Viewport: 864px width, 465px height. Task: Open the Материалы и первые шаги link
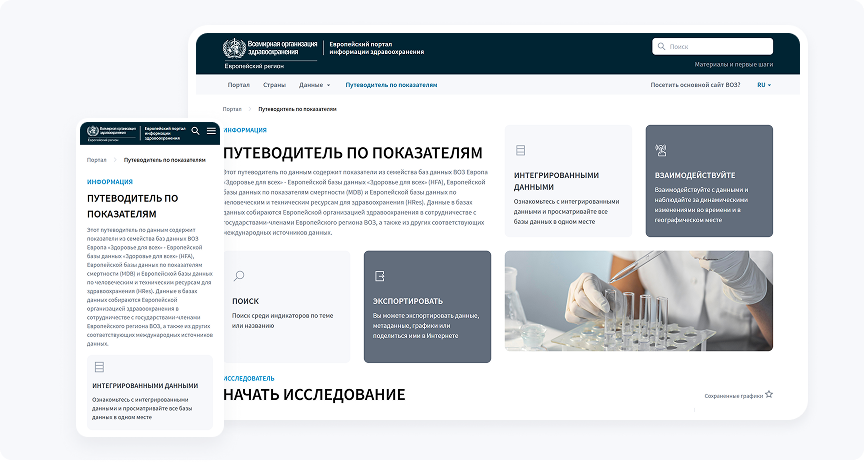733,64
